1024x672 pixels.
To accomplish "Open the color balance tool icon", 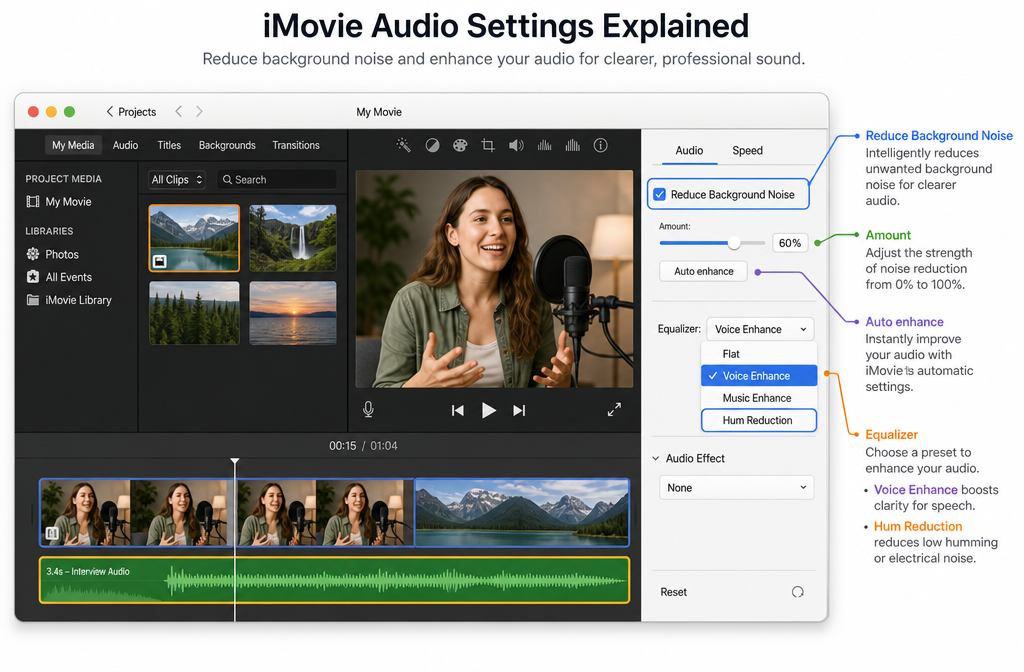I will 432,145.
